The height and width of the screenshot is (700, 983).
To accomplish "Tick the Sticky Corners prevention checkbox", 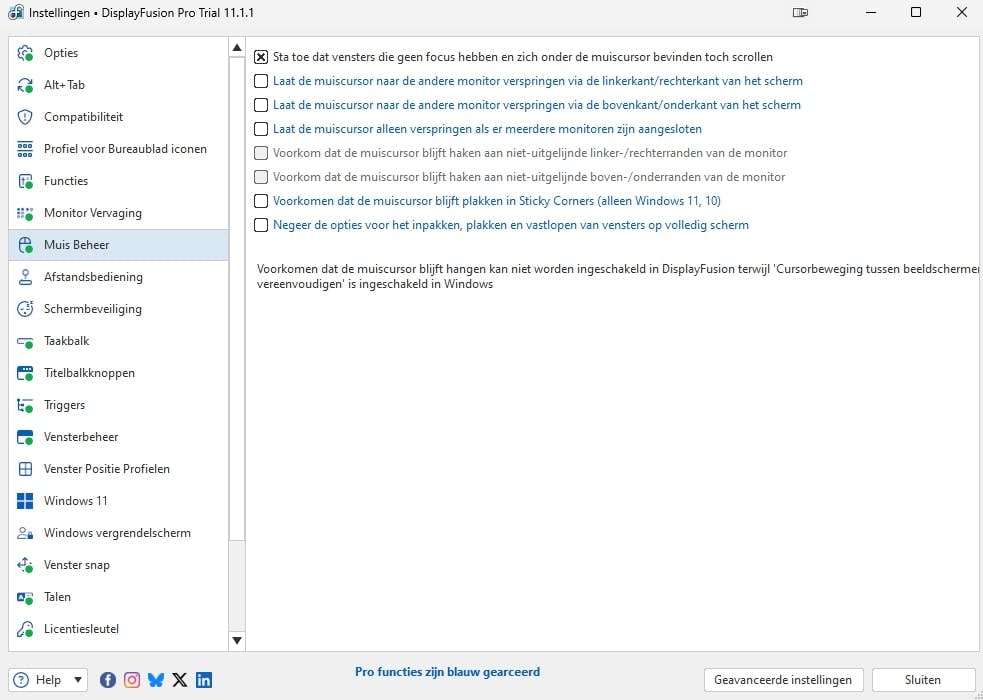I will tap(261, 201).
